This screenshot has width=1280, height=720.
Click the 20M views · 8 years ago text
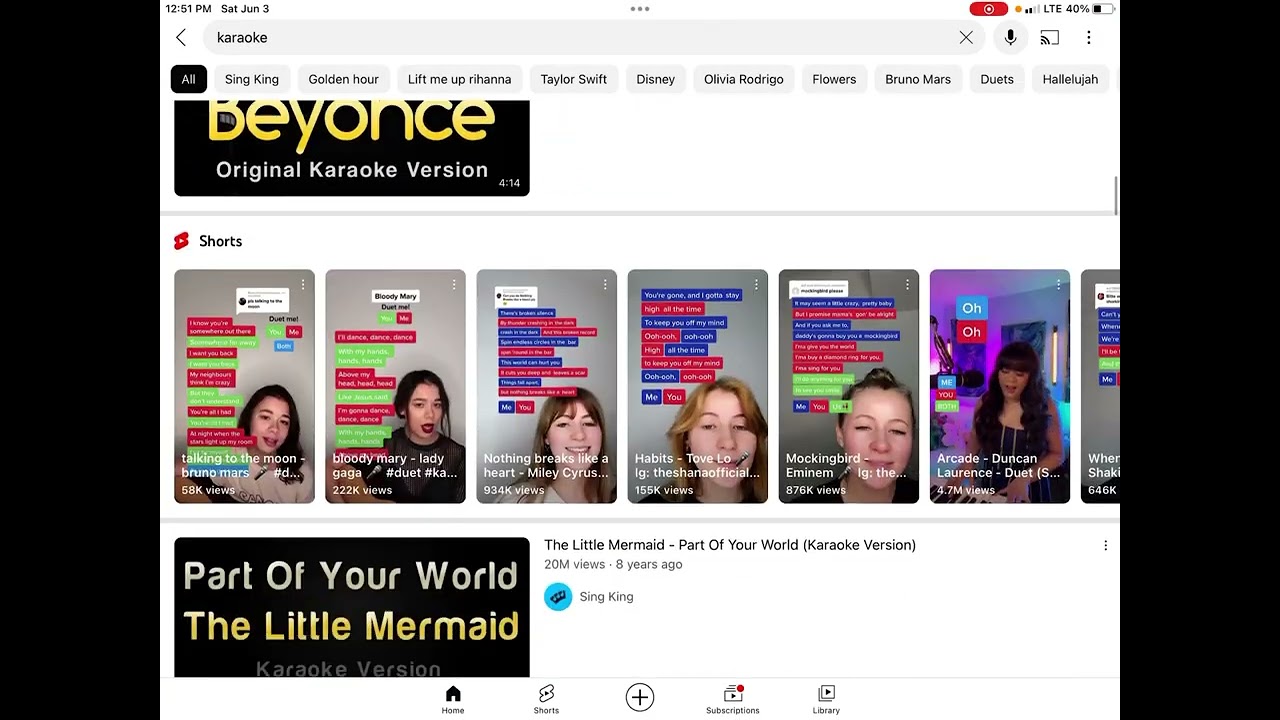click(613, 564)
